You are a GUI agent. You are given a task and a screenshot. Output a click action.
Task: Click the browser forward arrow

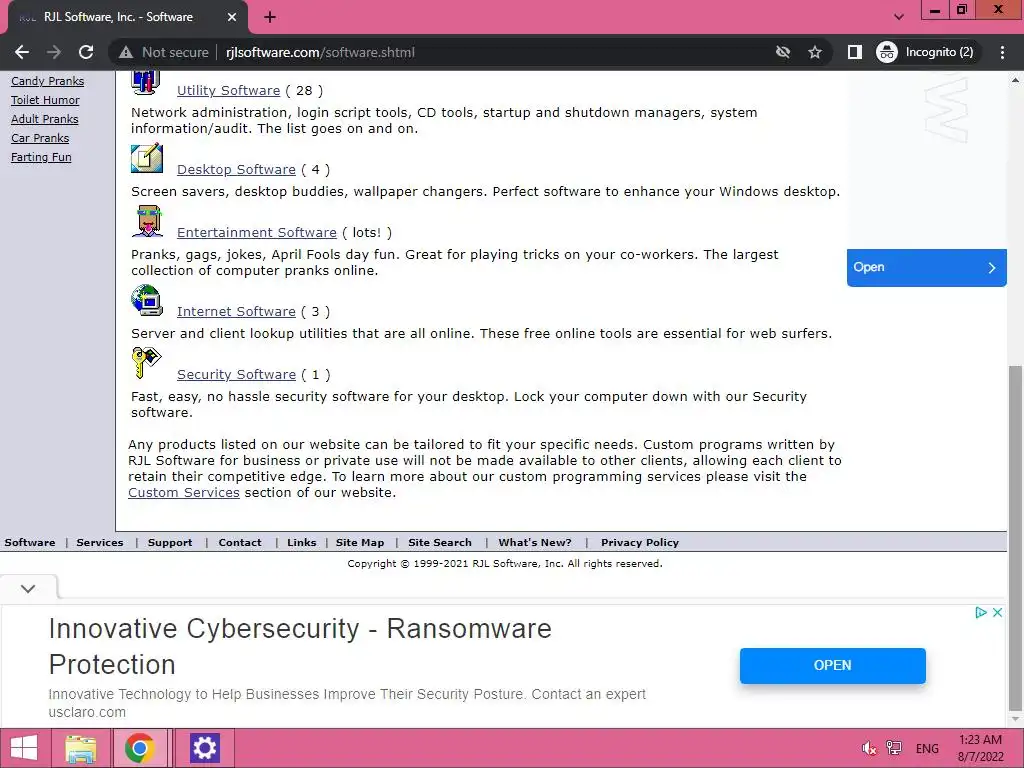click(x=54, y=52)
